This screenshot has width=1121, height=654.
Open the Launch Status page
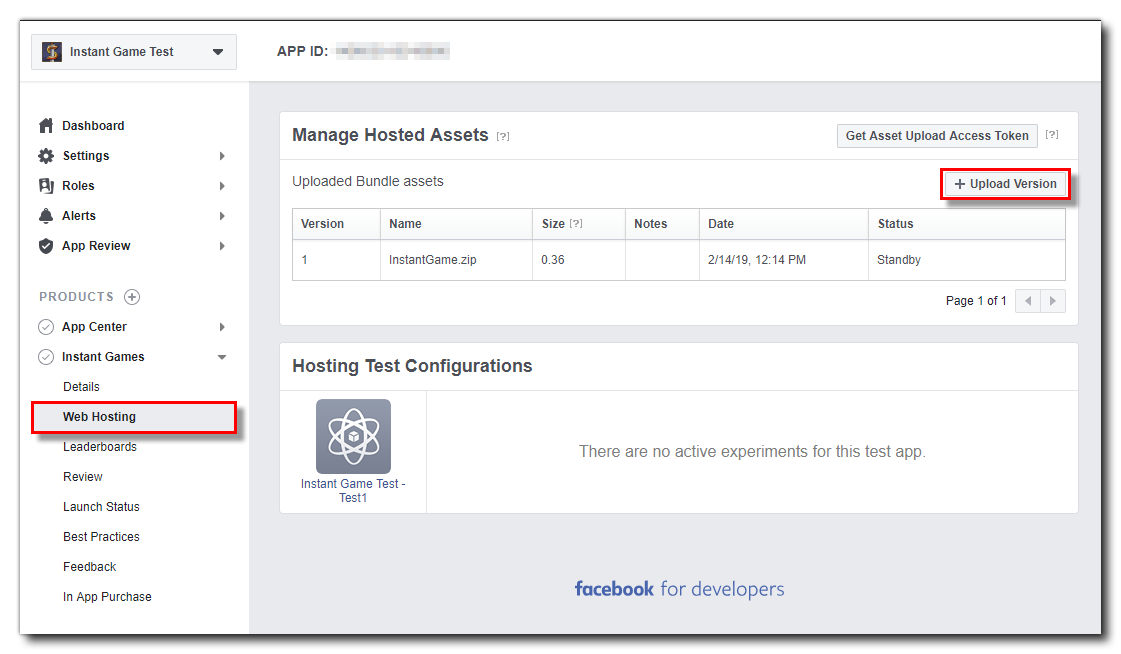(x=101, y=507)
